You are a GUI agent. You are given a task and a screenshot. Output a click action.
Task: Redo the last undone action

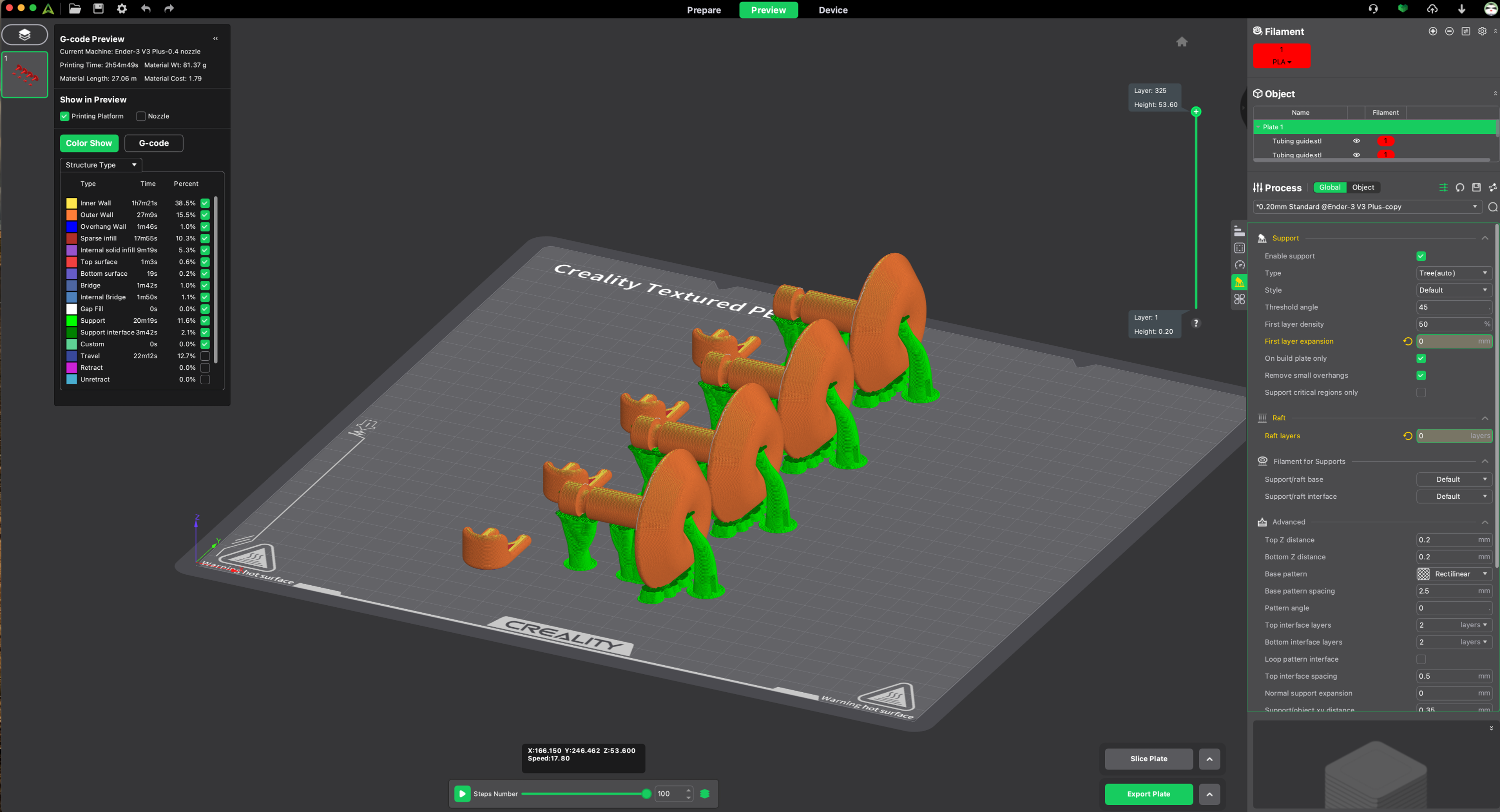[169, 8]
